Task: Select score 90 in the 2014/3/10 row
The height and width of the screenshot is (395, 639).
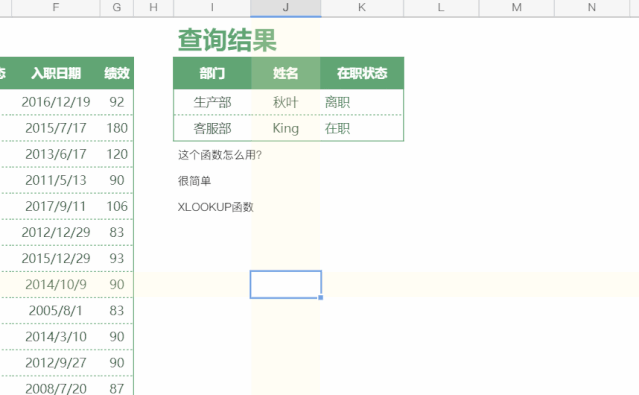Action: 117,337
